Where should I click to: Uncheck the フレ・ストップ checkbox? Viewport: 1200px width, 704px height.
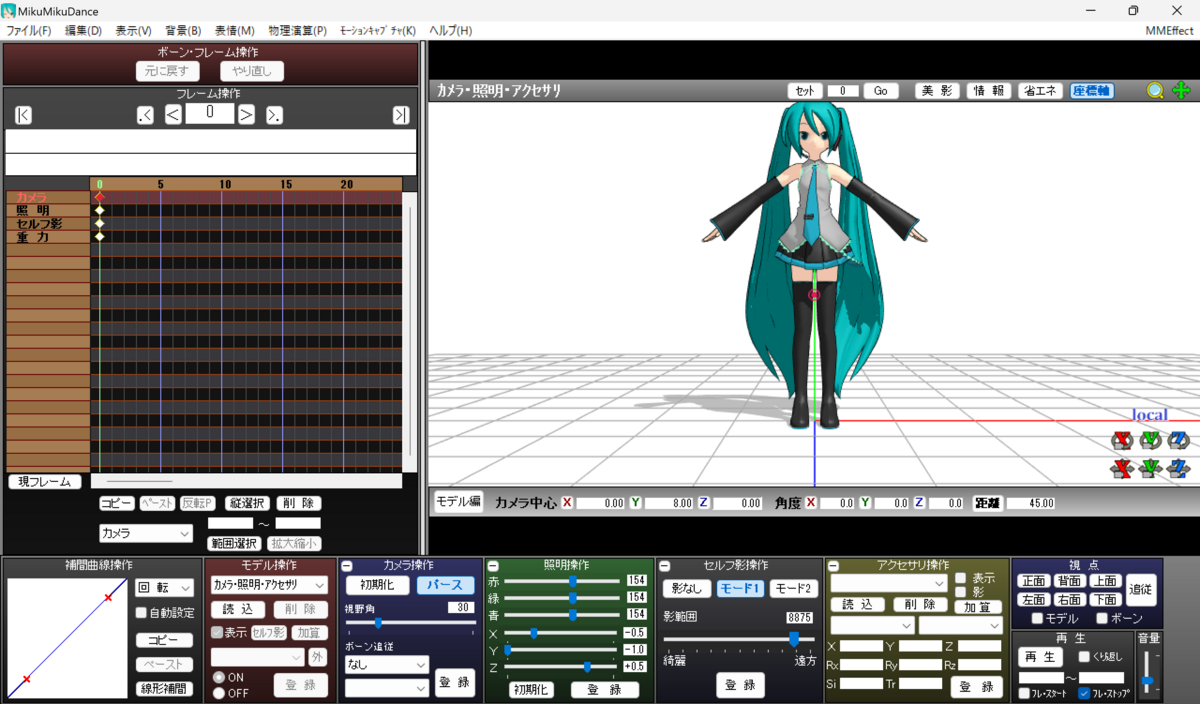(x=1085, y=693)
